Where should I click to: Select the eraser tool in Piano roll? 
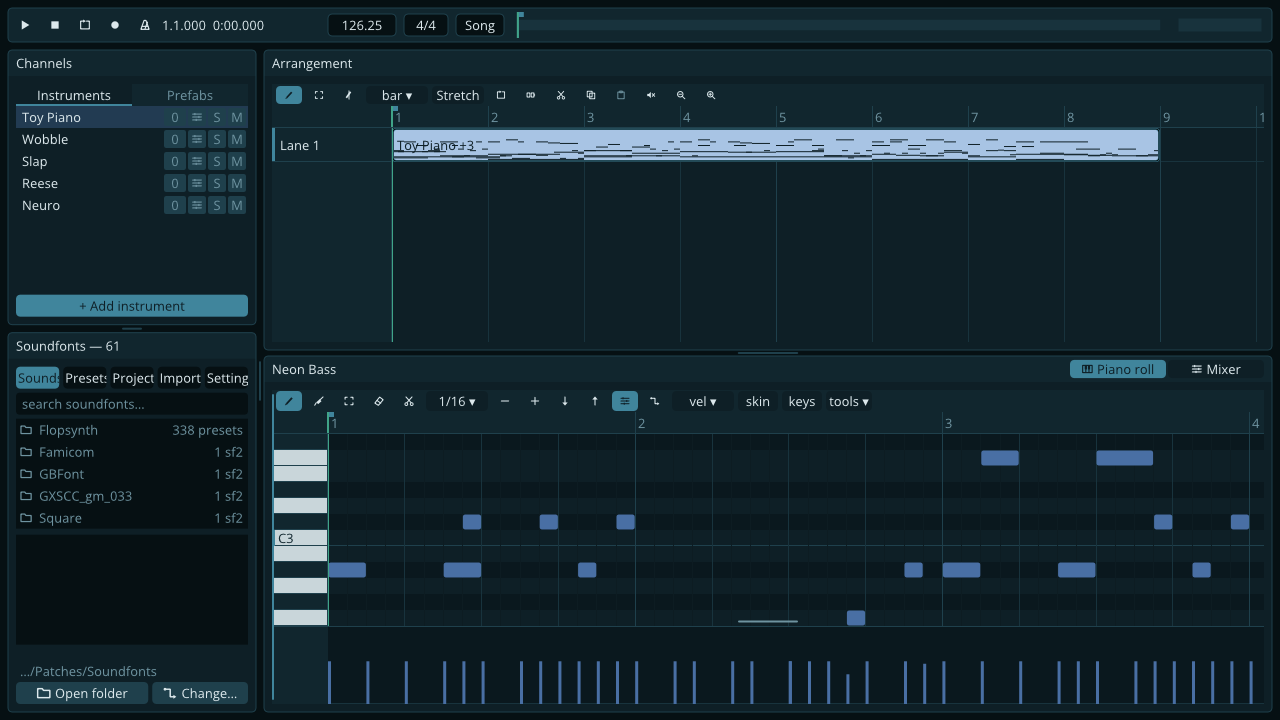[379, 401]
